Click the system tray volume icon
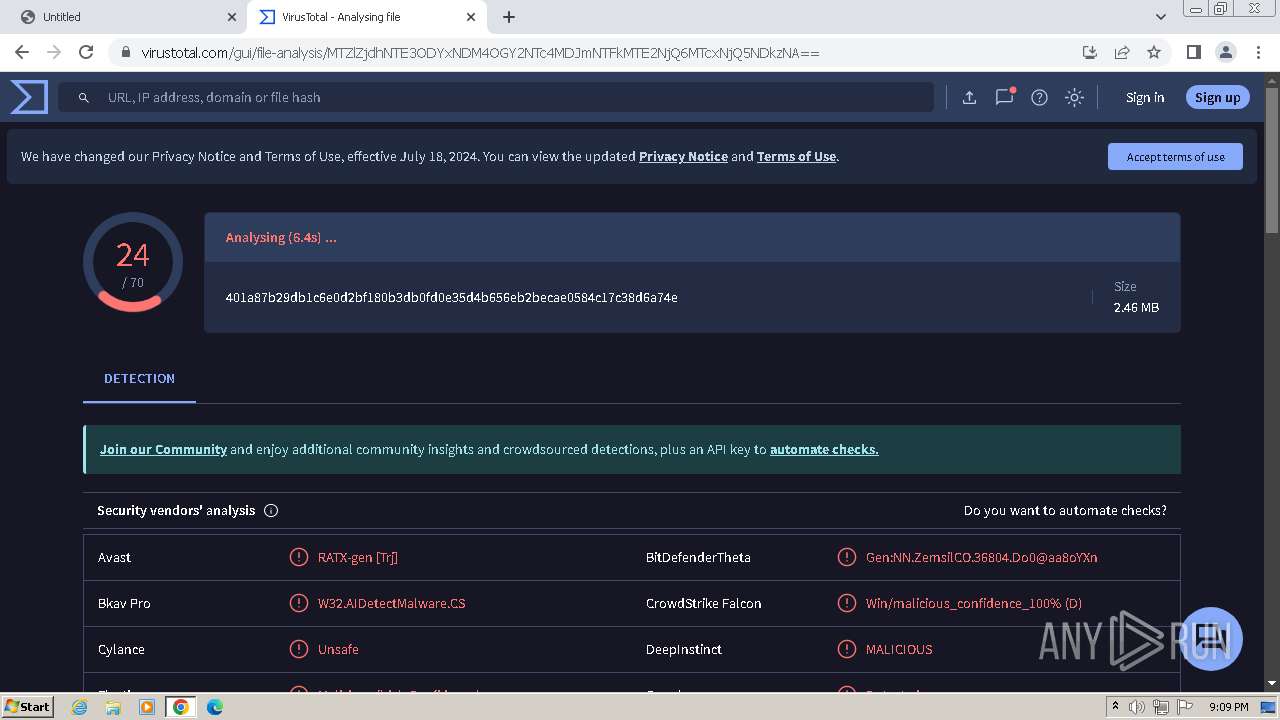Screen dimensions: 1280x720 point(1137,707)
